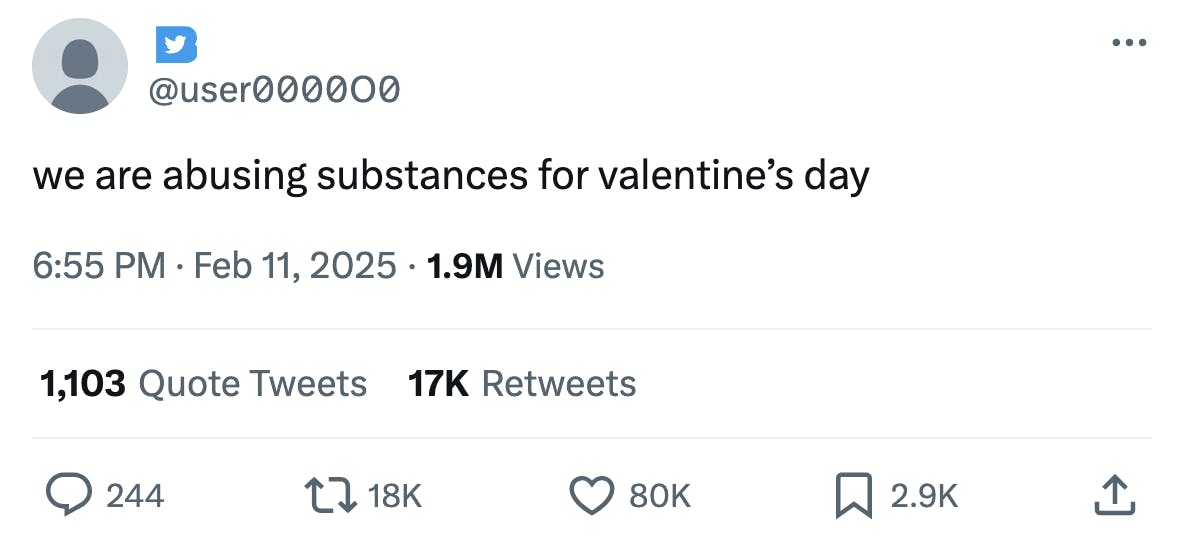Screen dimensions: 1184x542
Task: Click the blue Twitter bird badge
Action: click(176, 45)
